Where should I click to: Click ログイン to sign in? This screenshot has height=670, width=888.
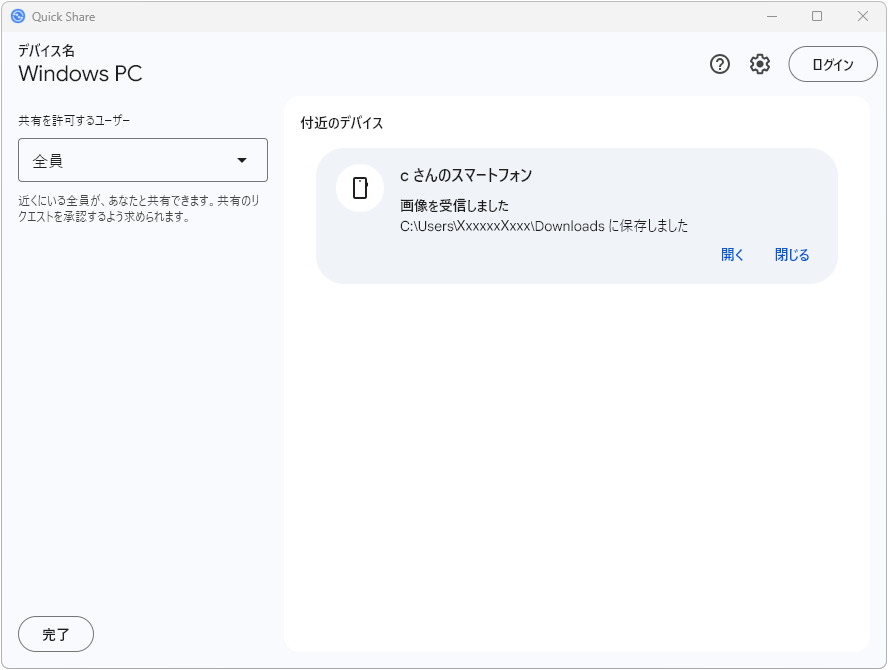pos(833,64)
